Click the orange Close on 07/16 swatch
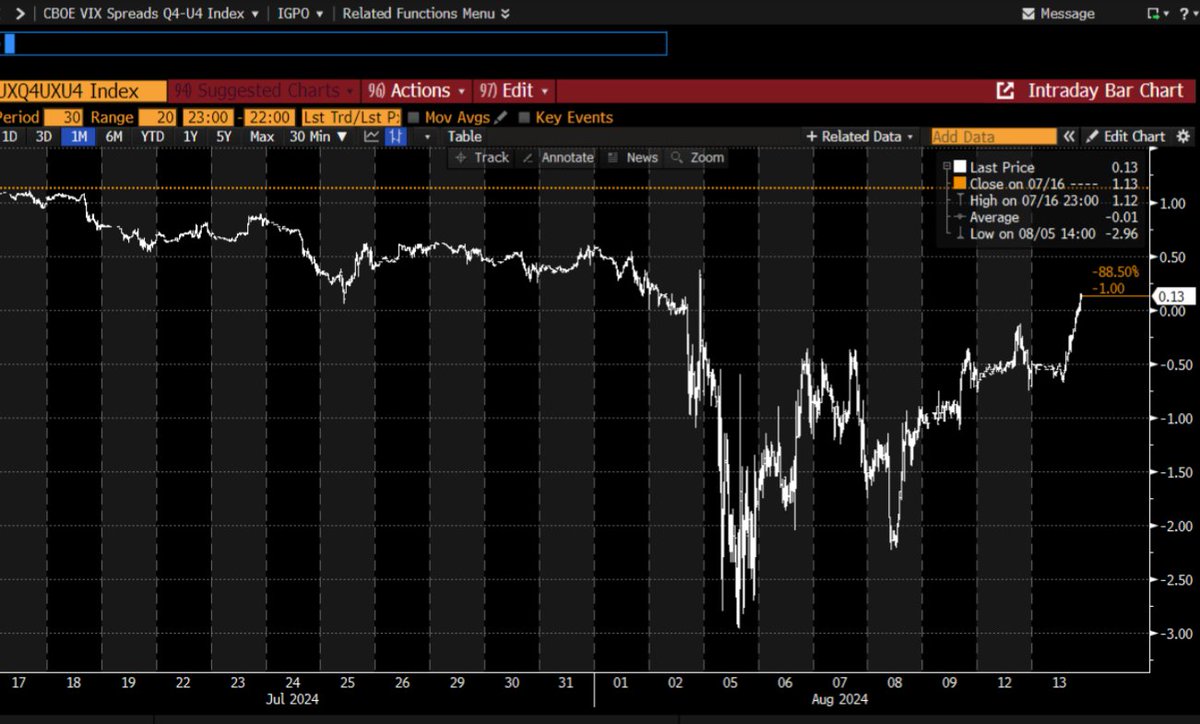Image resolution: width=1200 pixels, height=724 pixels. pos(960,184)
